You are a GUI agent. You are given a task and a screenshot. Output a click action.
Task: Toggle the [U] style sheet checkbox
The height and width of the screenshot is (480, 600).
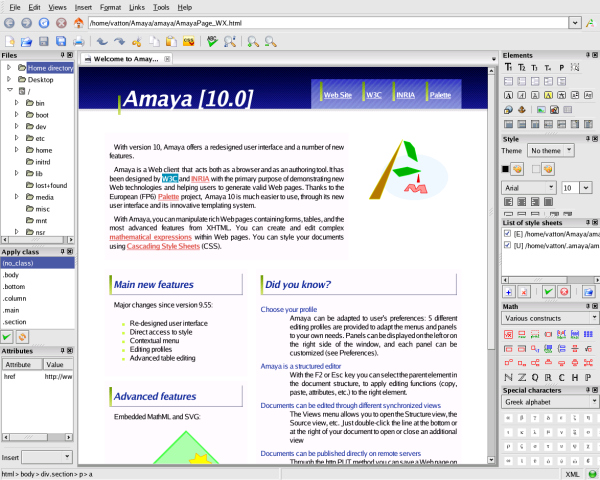point(507,246)
